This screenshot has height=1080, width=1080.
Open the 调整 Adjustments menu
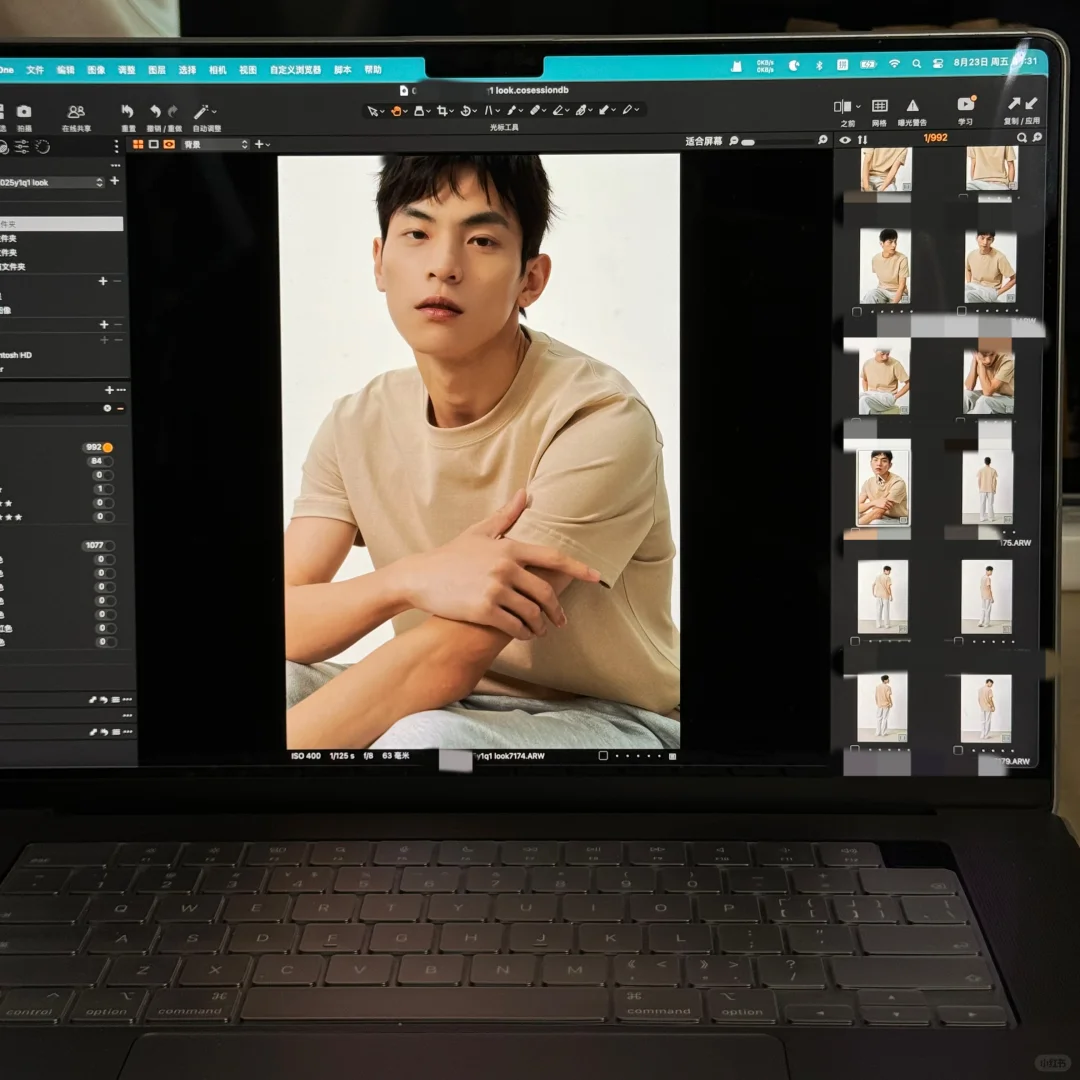tap(126, 70)
